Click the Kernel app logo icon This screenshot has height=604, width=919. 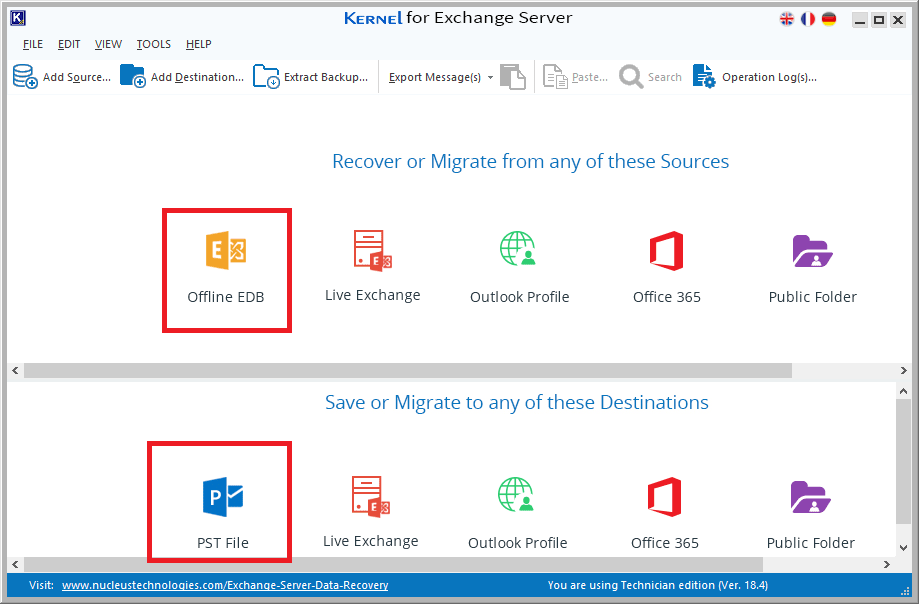click(18, 18)
